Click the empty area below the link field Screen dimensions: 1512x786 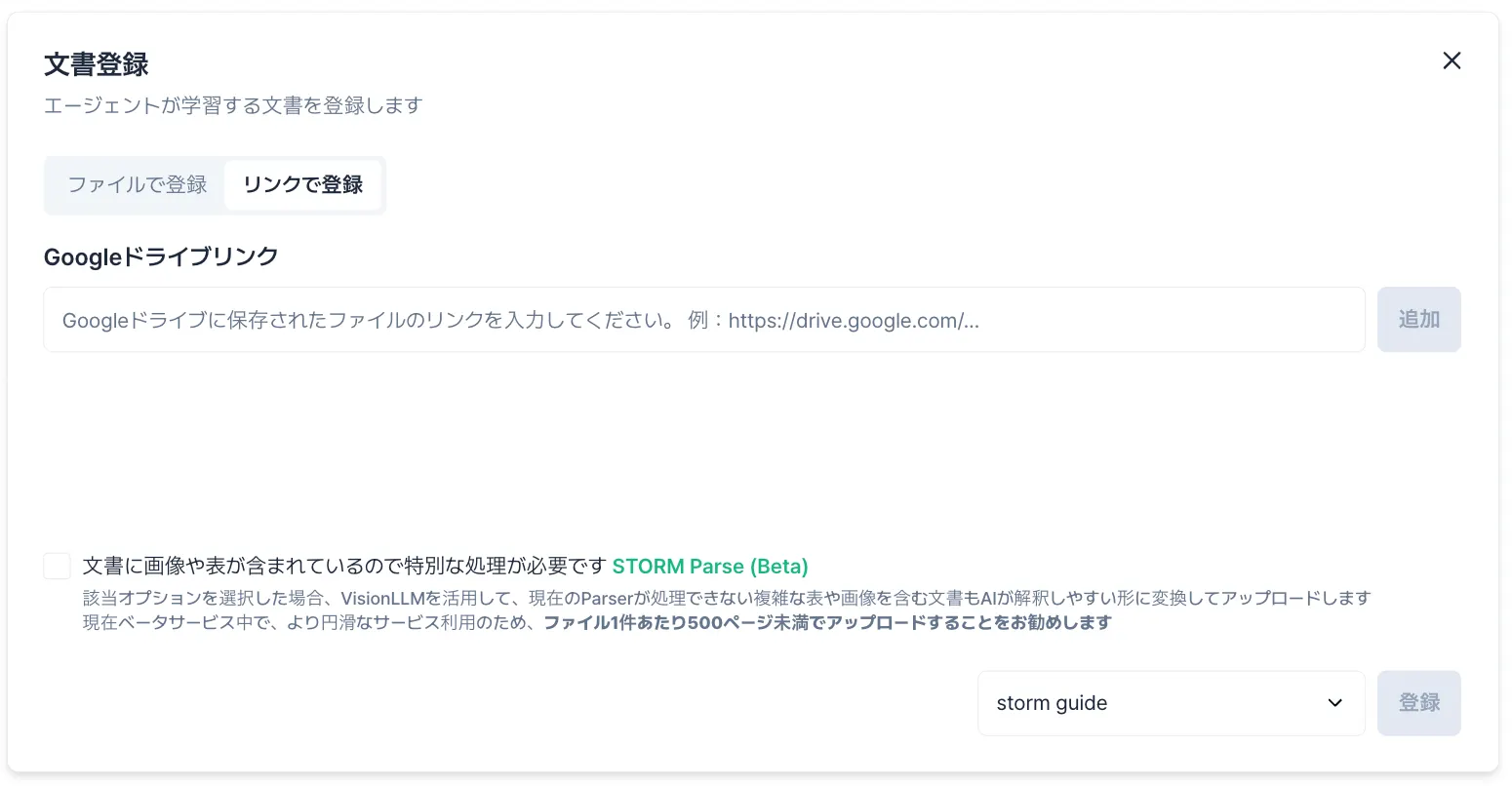tap(702, 439)
